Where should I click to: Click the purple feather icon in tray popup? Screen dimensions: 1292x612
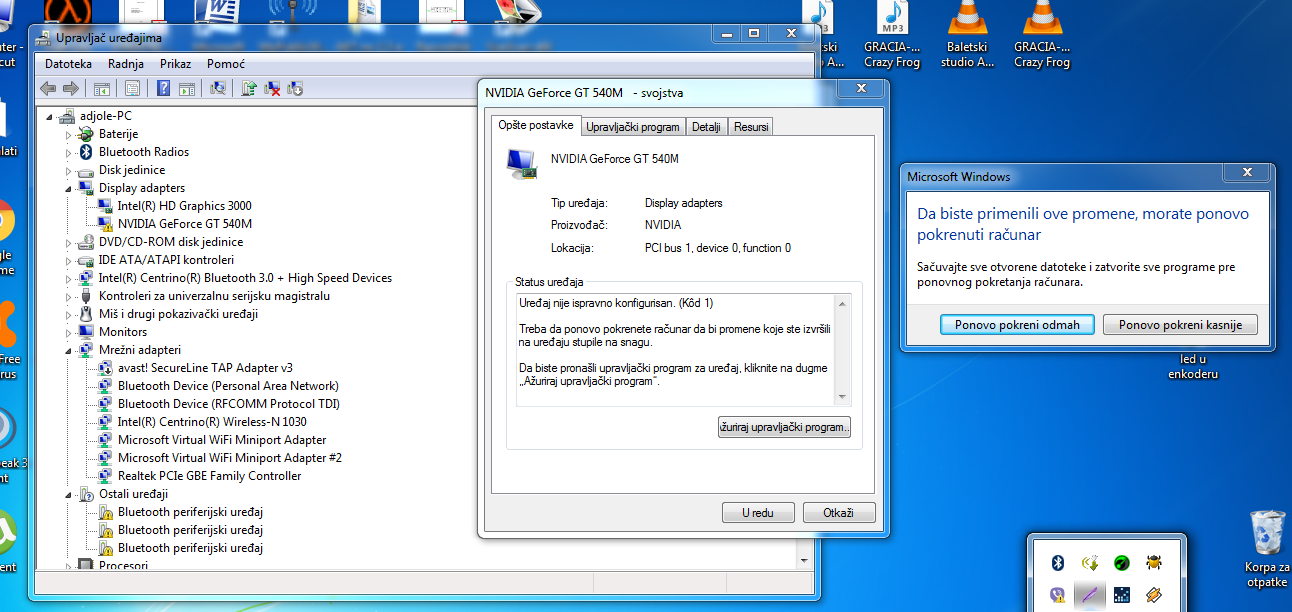click(1089, 595)
